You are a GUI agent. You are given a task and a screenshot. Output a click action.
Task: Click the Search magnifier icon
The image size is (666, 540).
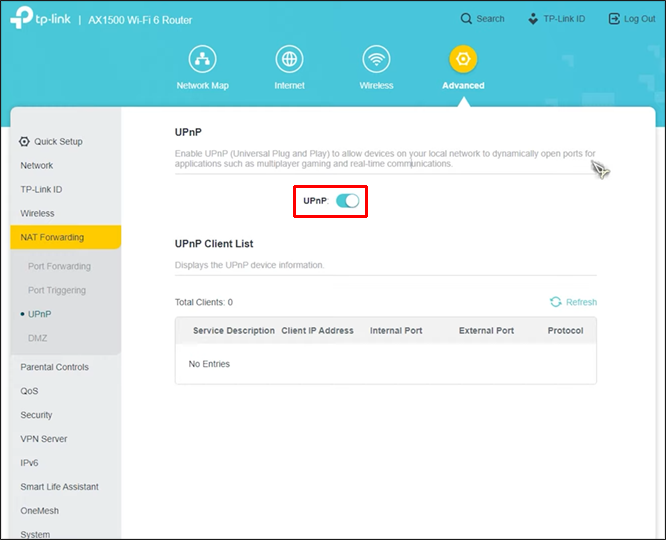tap(466, 19)
